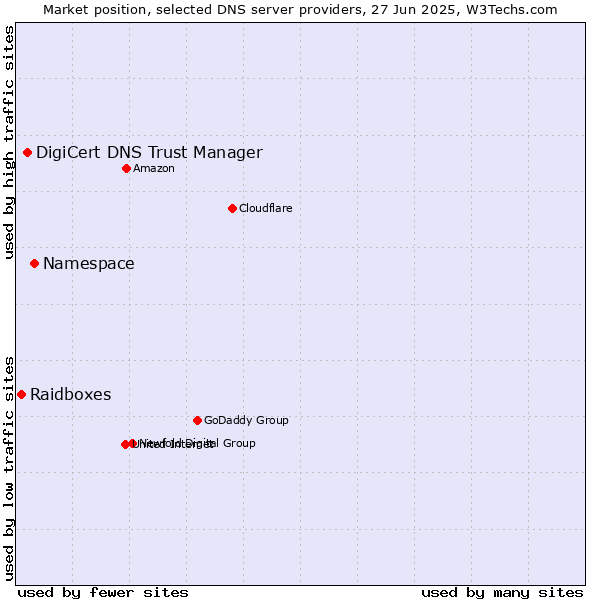Click the United Internet data point marker
Screen dimensions: 600x600
(x=125, y=444)
